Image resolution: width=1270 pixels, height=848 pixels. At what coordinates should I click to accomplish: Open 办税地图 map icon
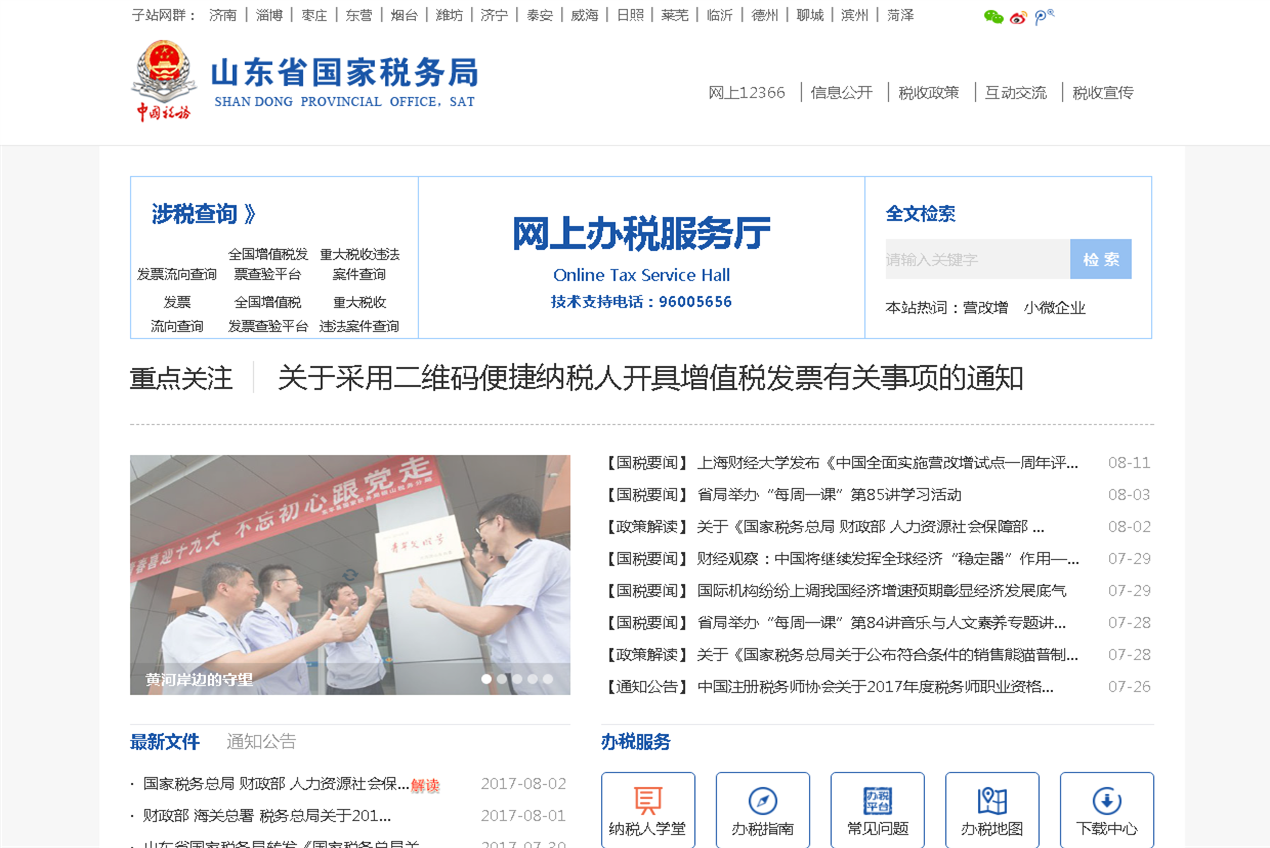(992, 810)
